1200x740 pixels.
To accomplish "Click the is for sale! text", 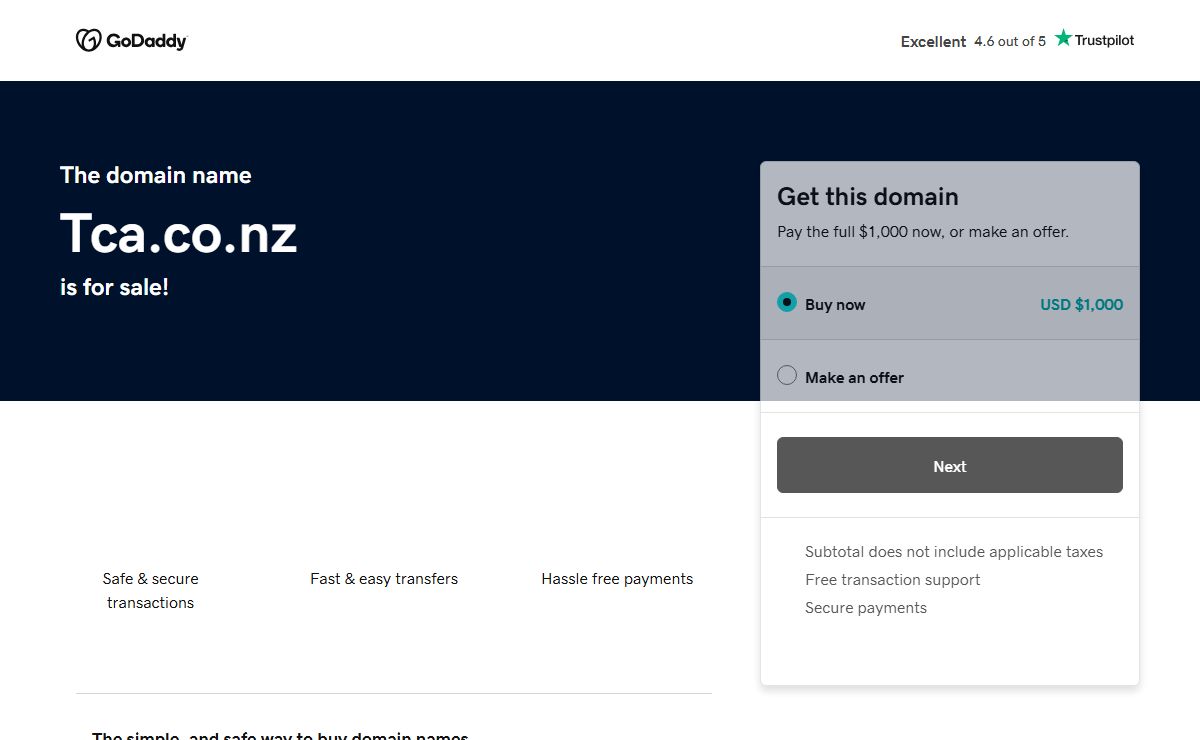I will 114,288.
